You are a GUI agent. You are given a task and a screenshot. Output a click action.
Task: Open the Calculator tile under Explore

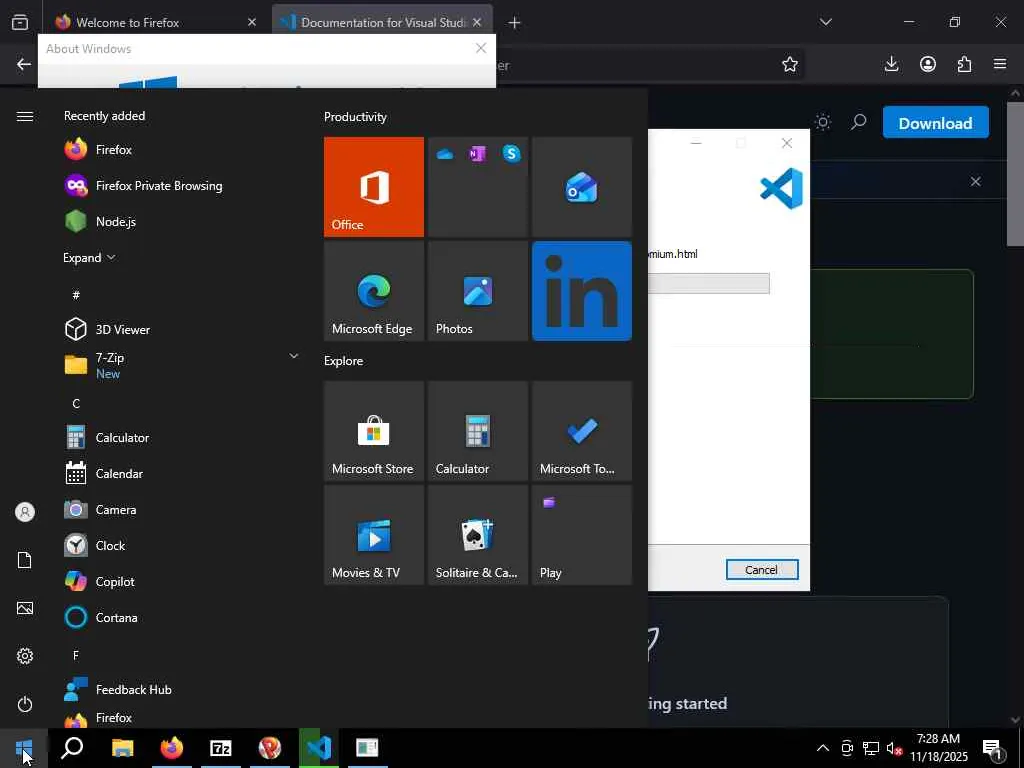point(477,431)
